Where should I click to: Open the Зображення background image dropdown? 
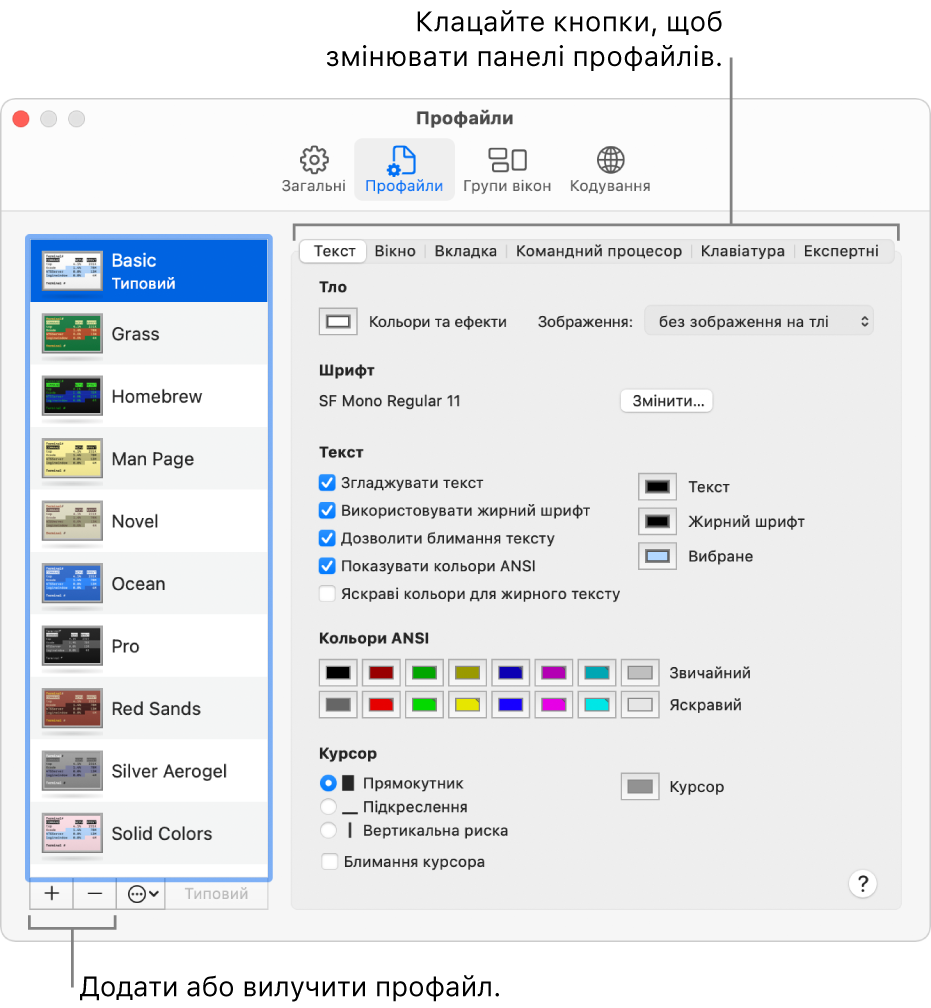(x=759, y=321)
